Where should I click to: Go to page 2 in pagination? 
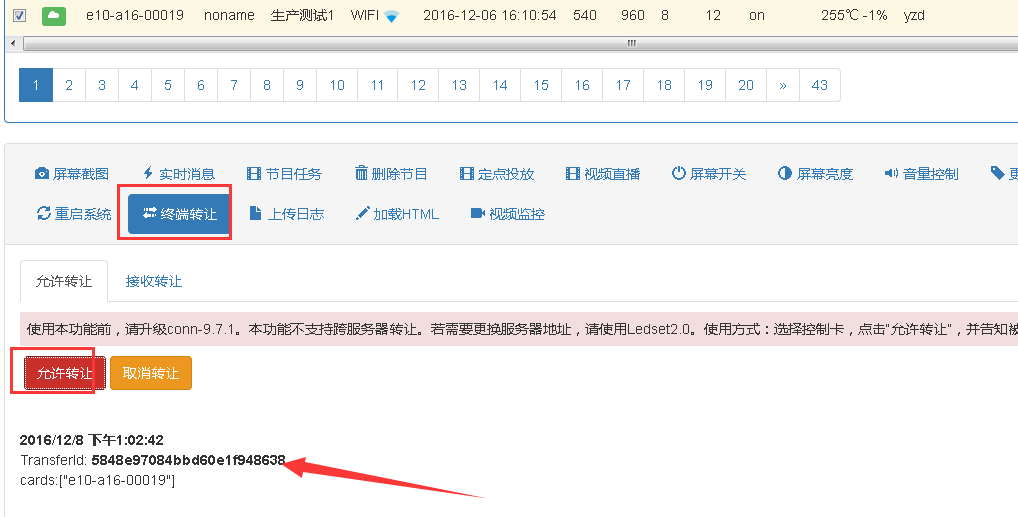click(x=69, y=85)
